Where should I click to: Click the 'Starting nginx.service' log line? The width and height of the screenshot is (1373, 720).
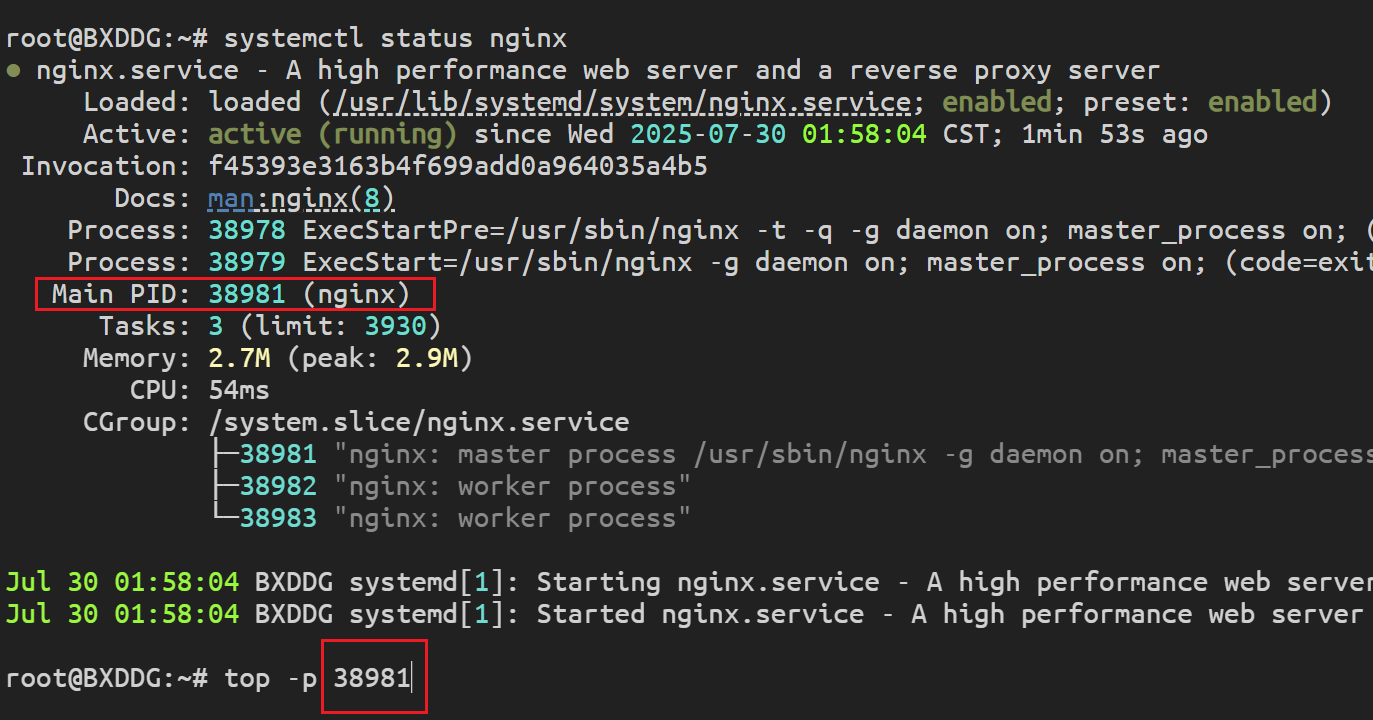(x=689, y=582)
